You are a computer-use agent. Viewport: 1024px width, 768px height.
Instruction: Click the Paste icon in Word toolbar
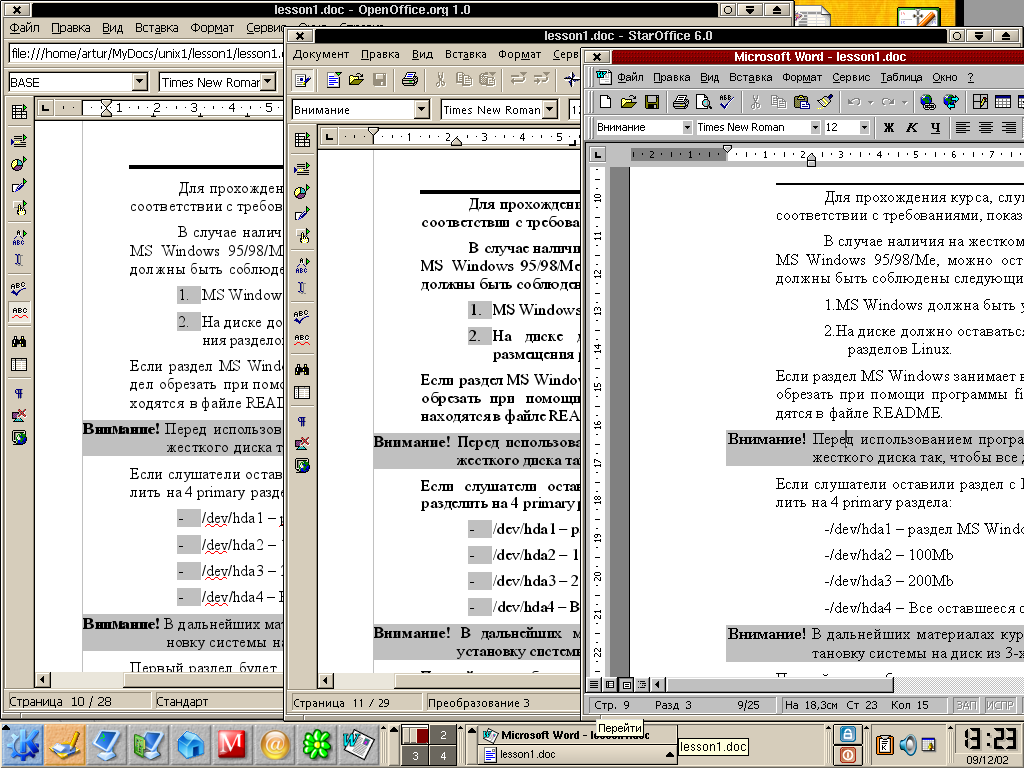(x=801, y=102)
